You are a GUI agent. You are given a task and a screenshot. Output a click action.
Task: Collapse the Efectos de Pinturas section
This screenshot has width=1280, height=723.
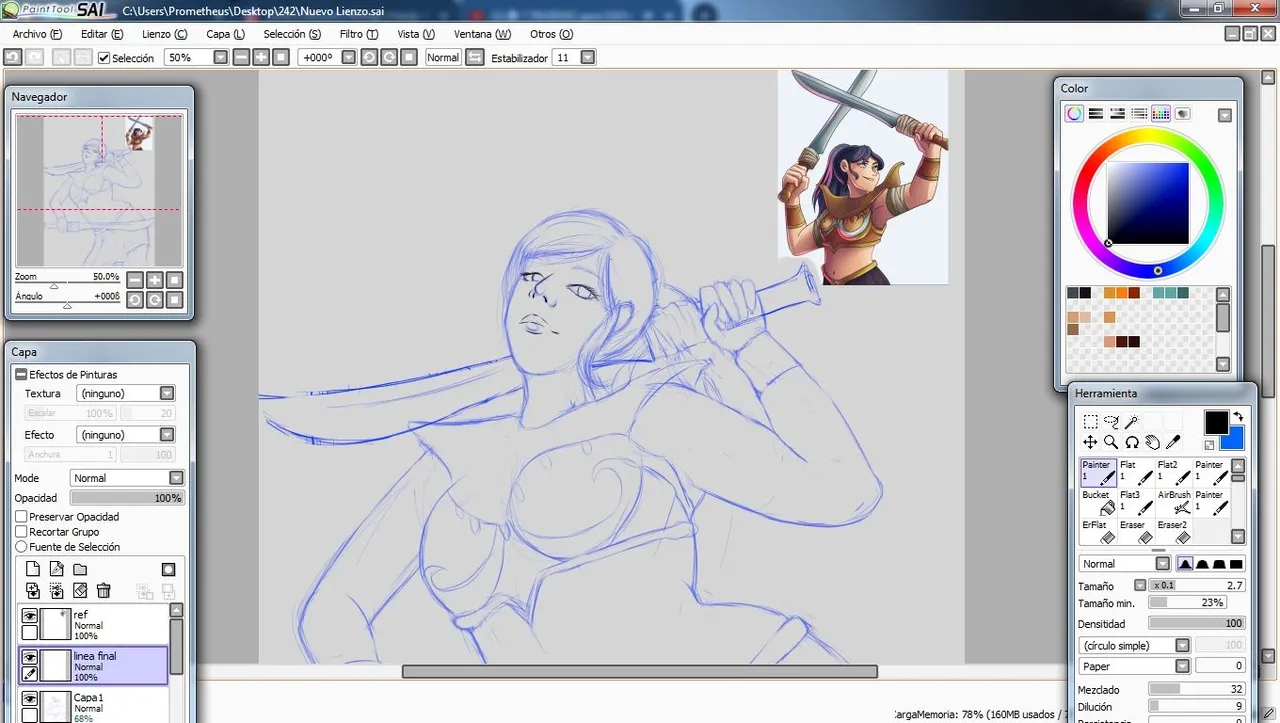pyautogui.click(x=21, y=374)
